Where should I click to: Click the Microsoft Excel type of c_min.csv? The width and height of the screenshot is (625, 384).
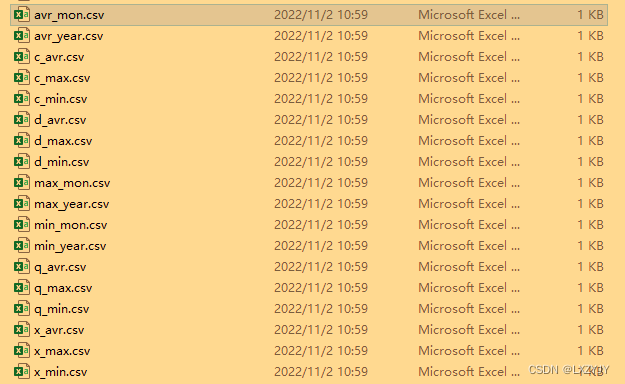469,99
